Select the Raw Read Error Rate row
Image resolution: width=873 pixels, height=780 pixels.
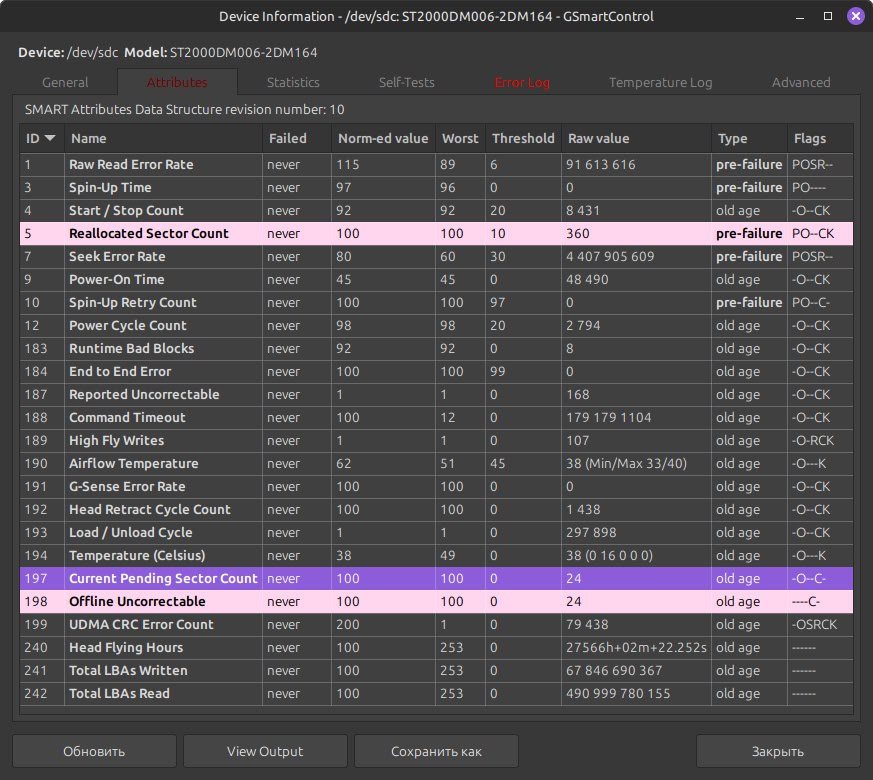[436, 165]
